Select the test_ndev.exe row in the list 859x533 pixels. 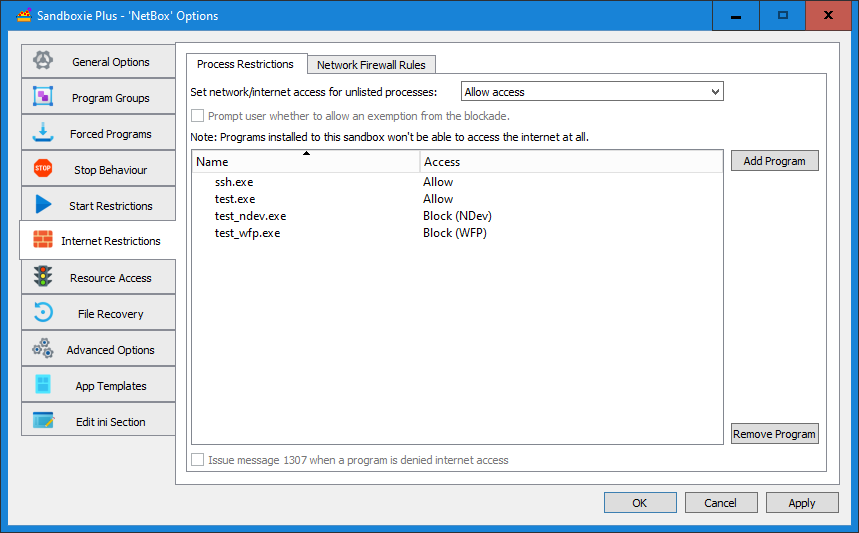251,216
